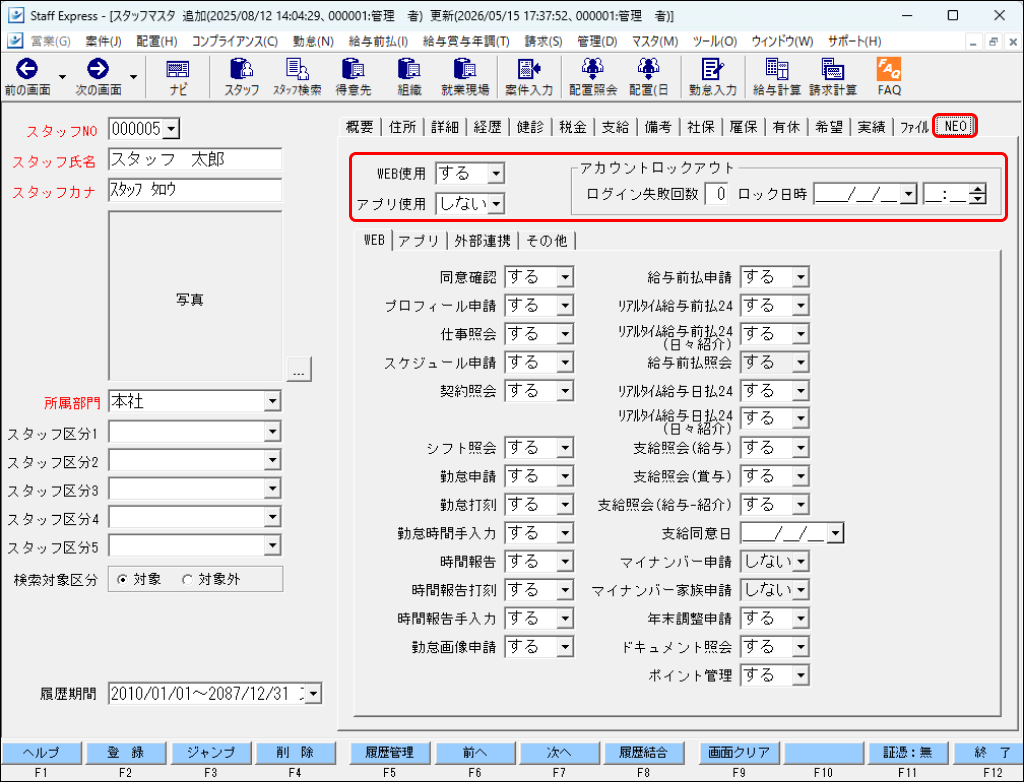Switch to the 社保 tab
1024x782 pixels.
pyautogui.click(x=701, y=127)
